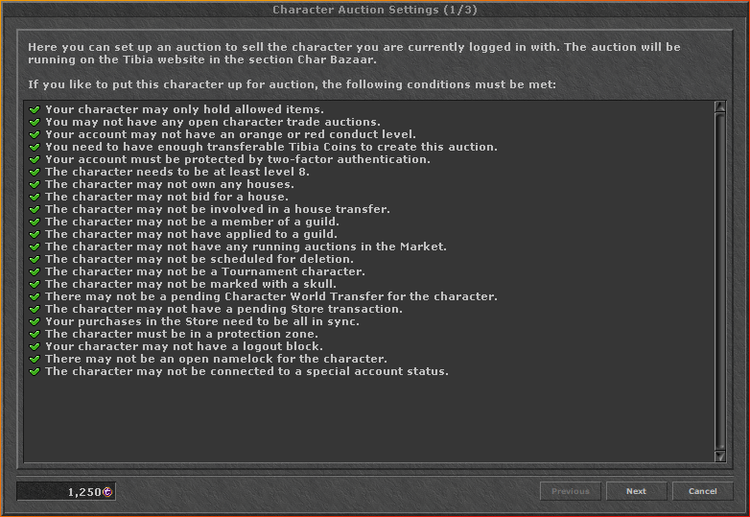
Task: Click checkmark beside 'member of a guild'
Action: pyautogui.click(x=34, y=222)
